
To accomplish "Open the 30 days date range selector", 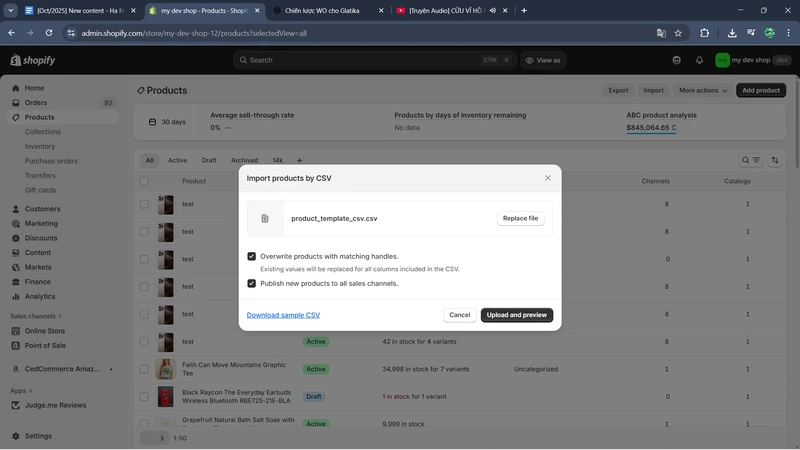I will pyautogui.click(x=167, y=122).
